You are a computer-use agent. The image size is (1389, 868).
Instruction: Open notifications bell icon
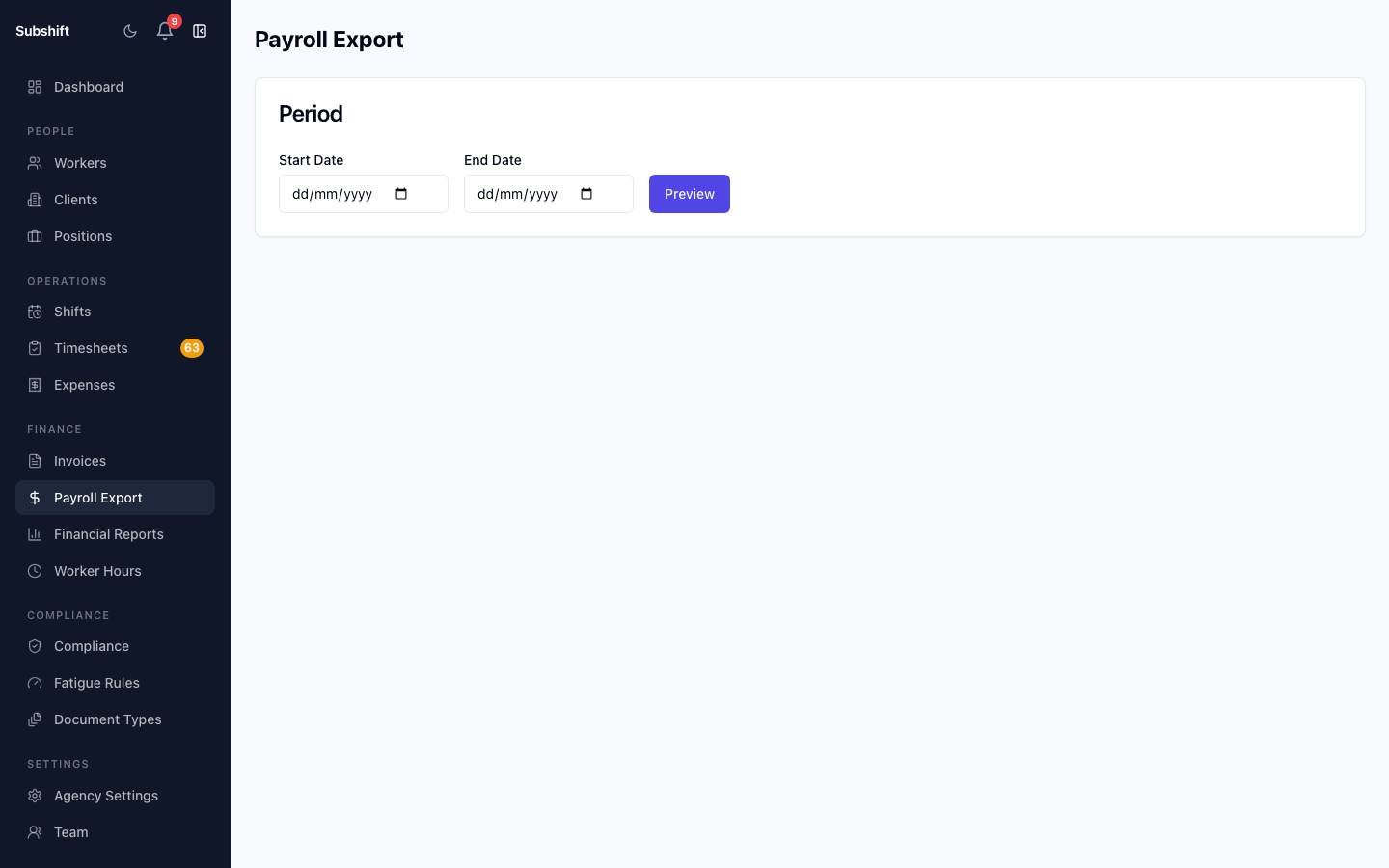tap(165, 31)
